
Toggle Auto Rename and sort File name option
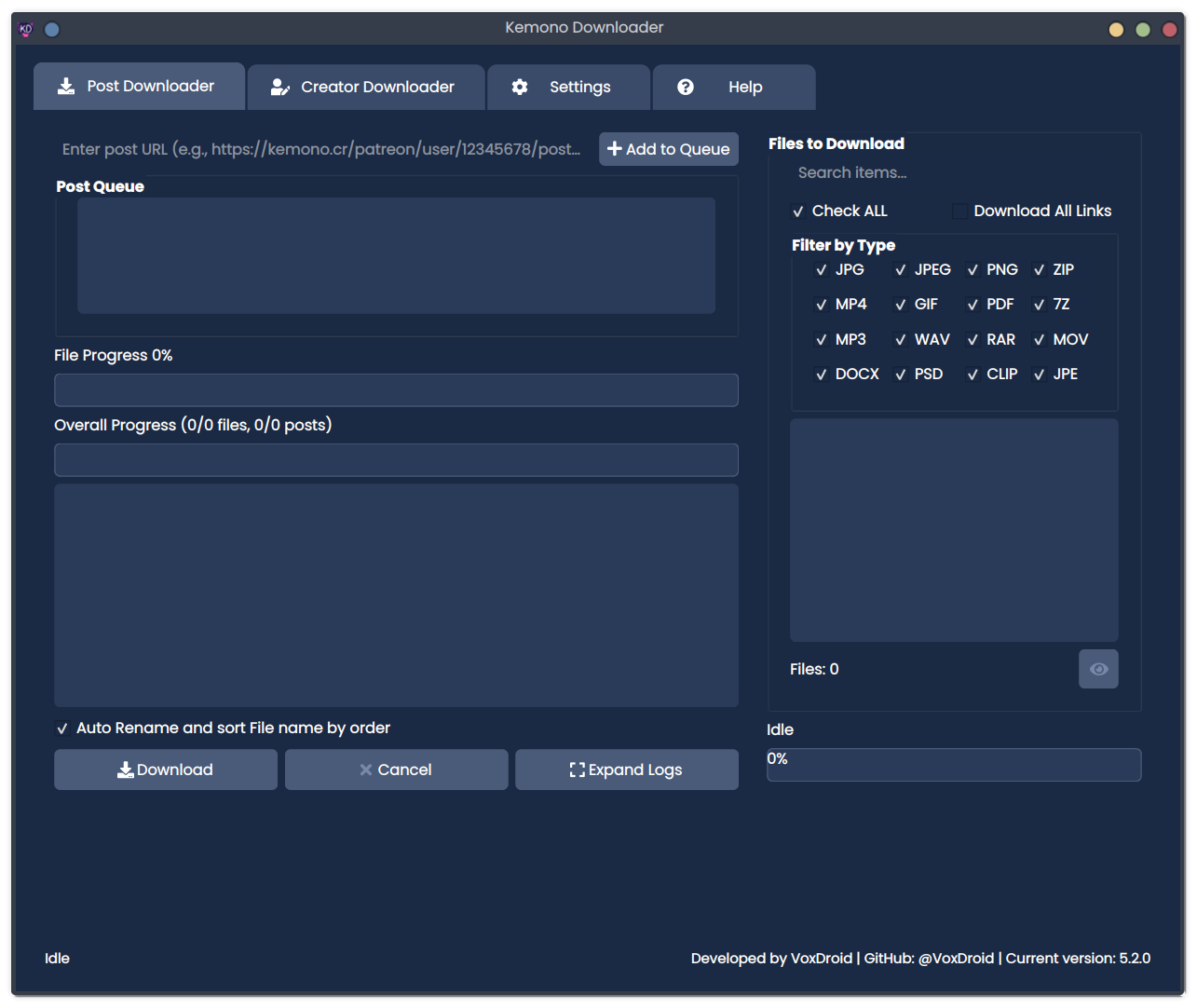[62, 728]
